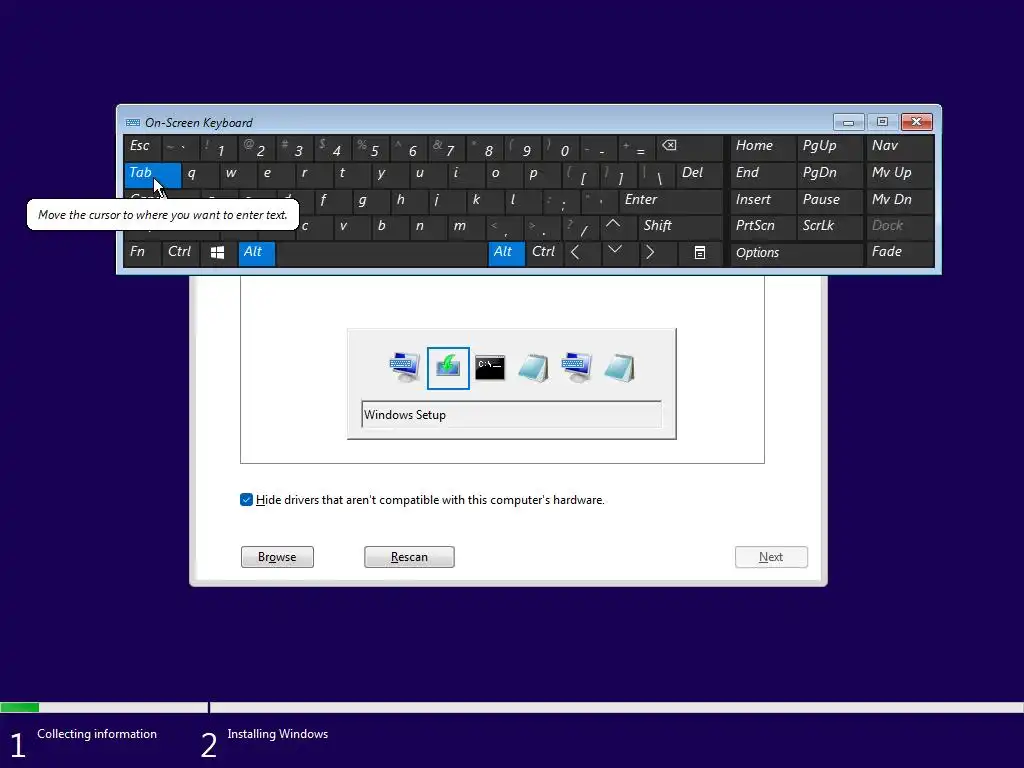The image size is (1024, 768).
Task: Select the highlighted Windows Setup icon in task switcher
Action: click(448, 368)
